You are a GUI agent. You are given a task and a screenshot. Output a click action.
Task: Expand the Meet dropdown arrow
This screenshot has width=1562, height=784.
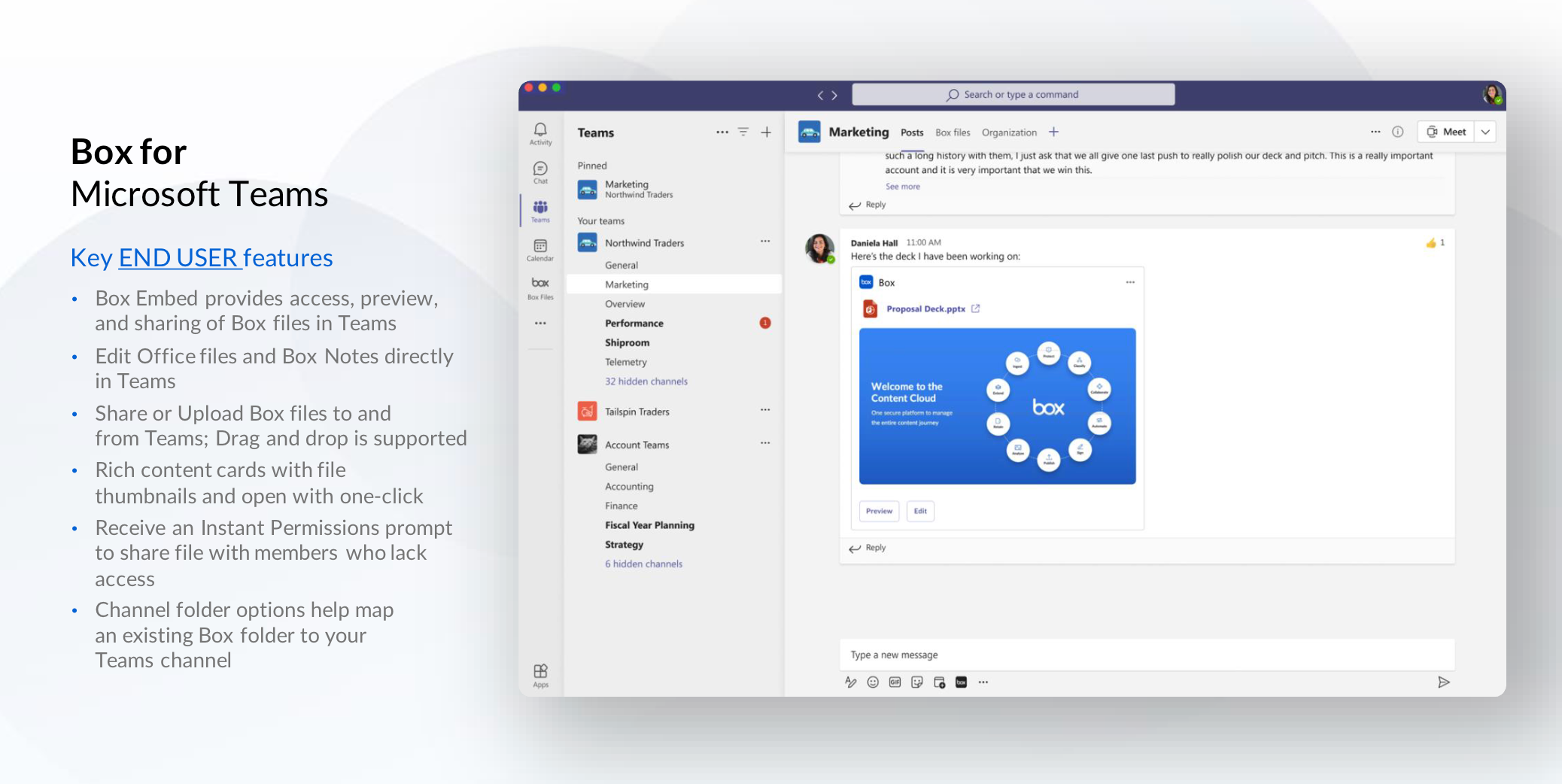pyautogui.click(x=1485, y=132)
